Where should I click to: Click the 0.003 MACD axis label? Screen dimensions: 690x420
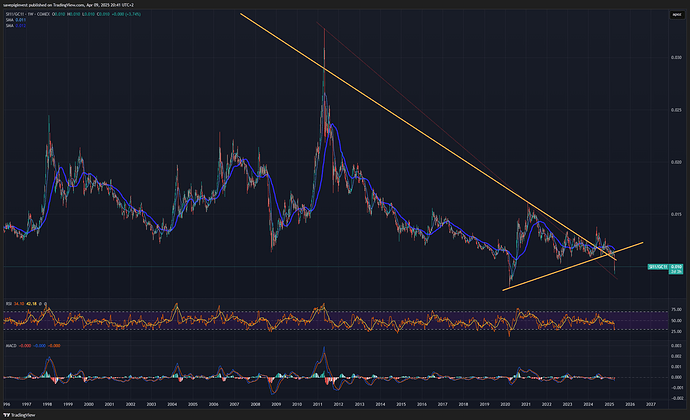pos(676,346)
